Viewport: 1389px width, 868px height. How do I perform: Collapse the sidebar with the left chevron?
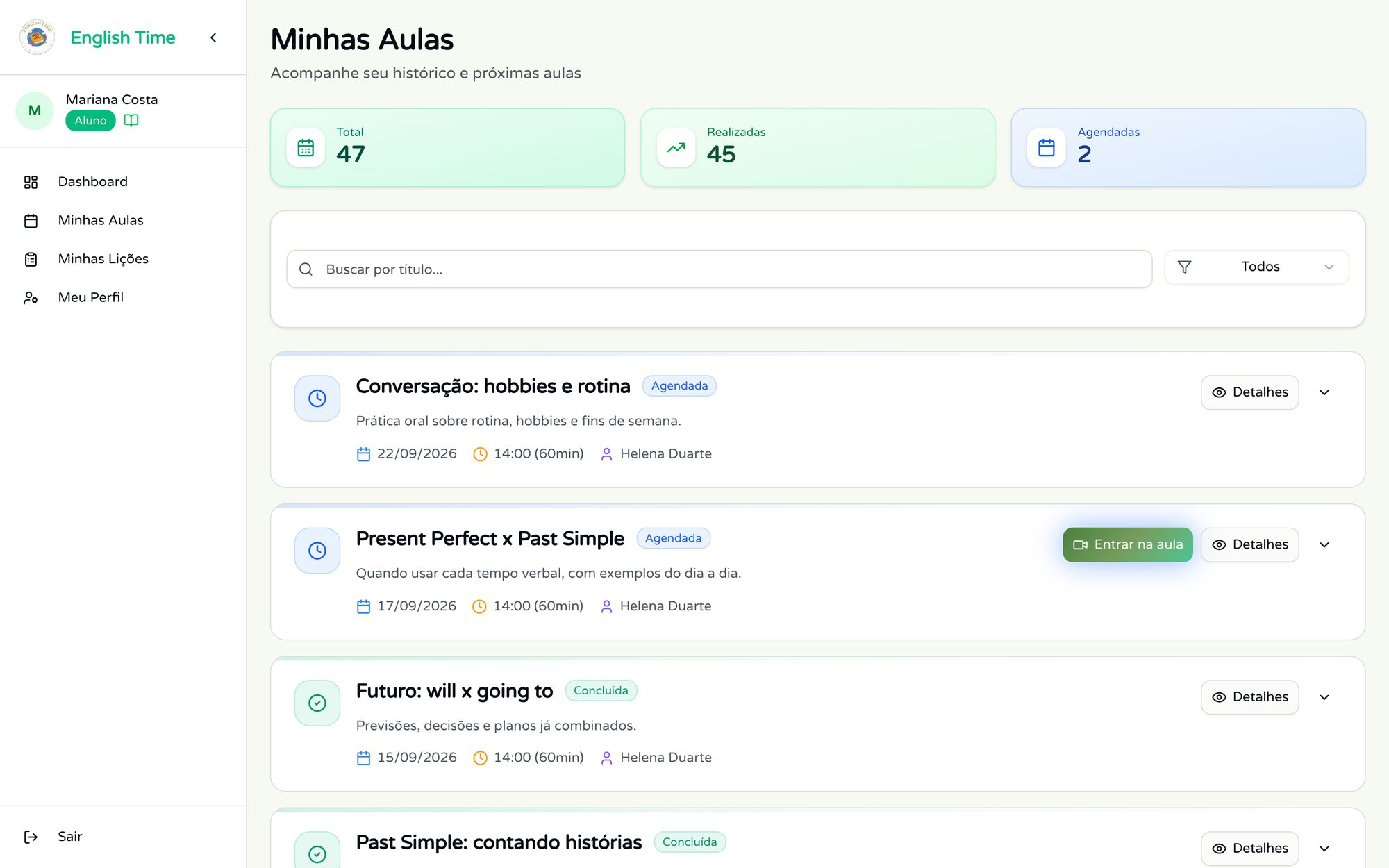point(213,37)
